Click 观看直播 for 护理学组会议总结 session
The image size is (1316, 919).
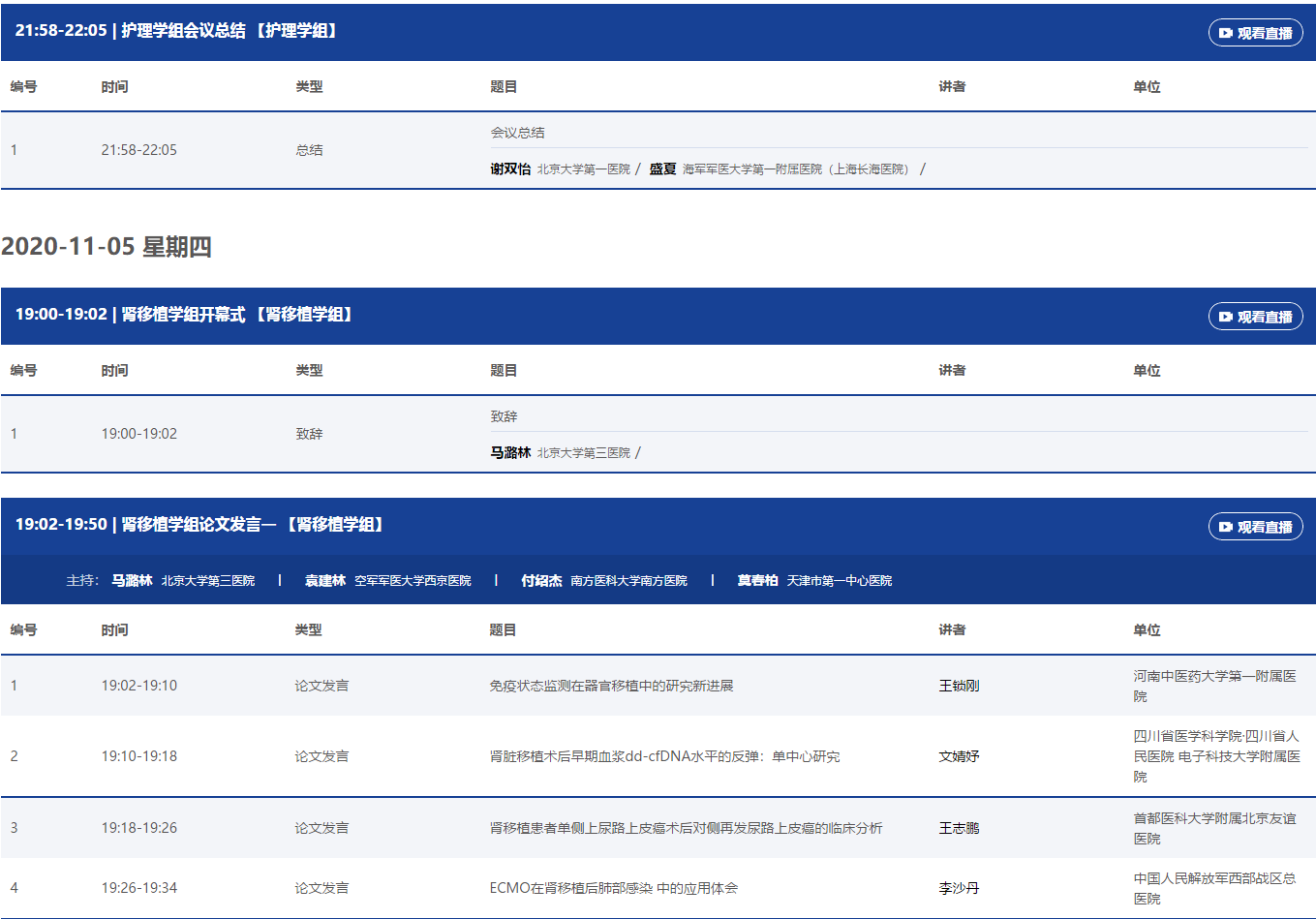[1255, 33]
